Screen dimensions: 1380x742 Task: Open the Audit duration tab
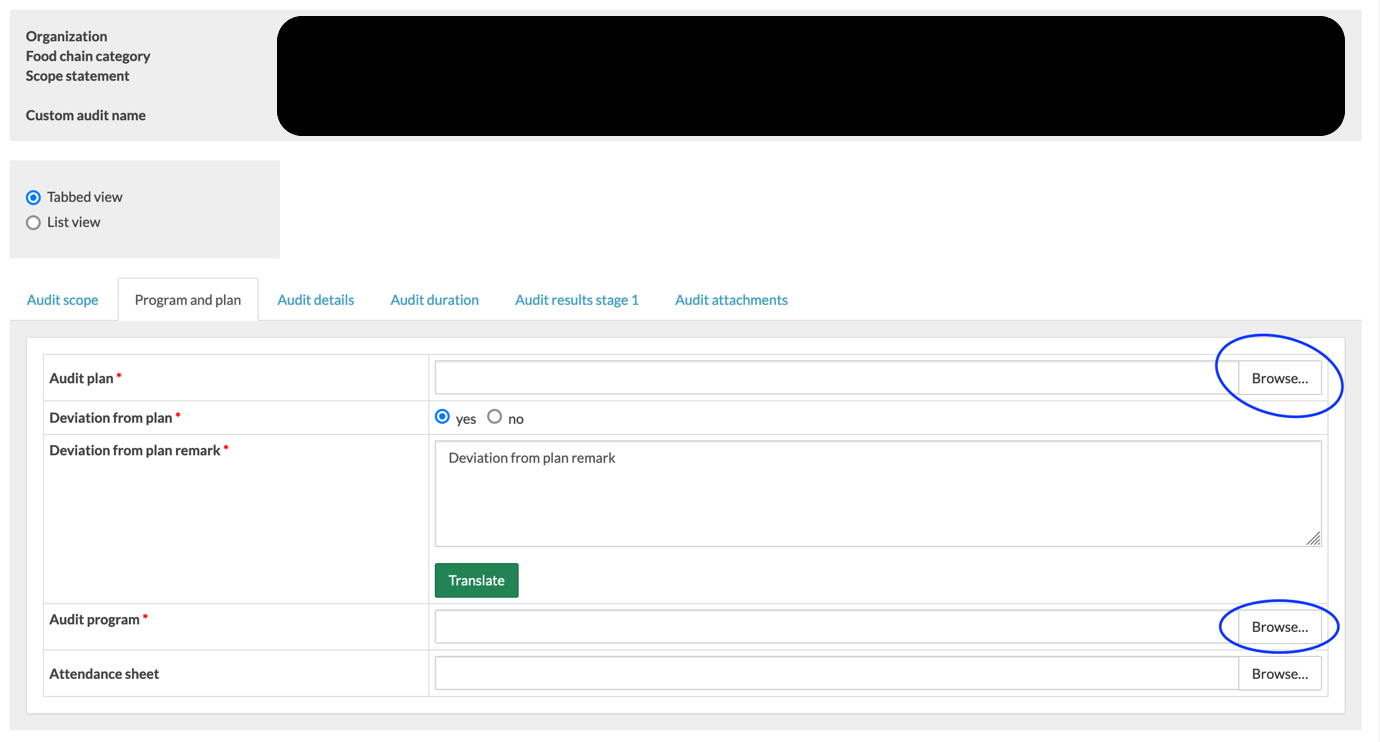435,300
